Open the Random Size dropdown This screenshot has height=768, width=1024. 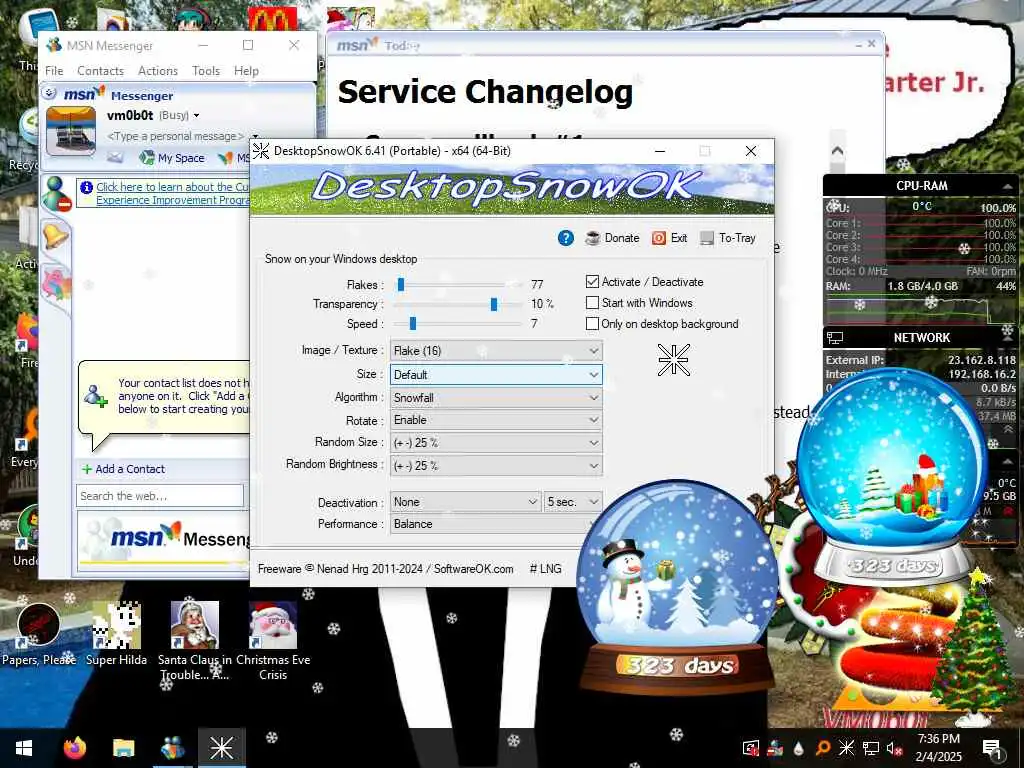coord(496,442)
